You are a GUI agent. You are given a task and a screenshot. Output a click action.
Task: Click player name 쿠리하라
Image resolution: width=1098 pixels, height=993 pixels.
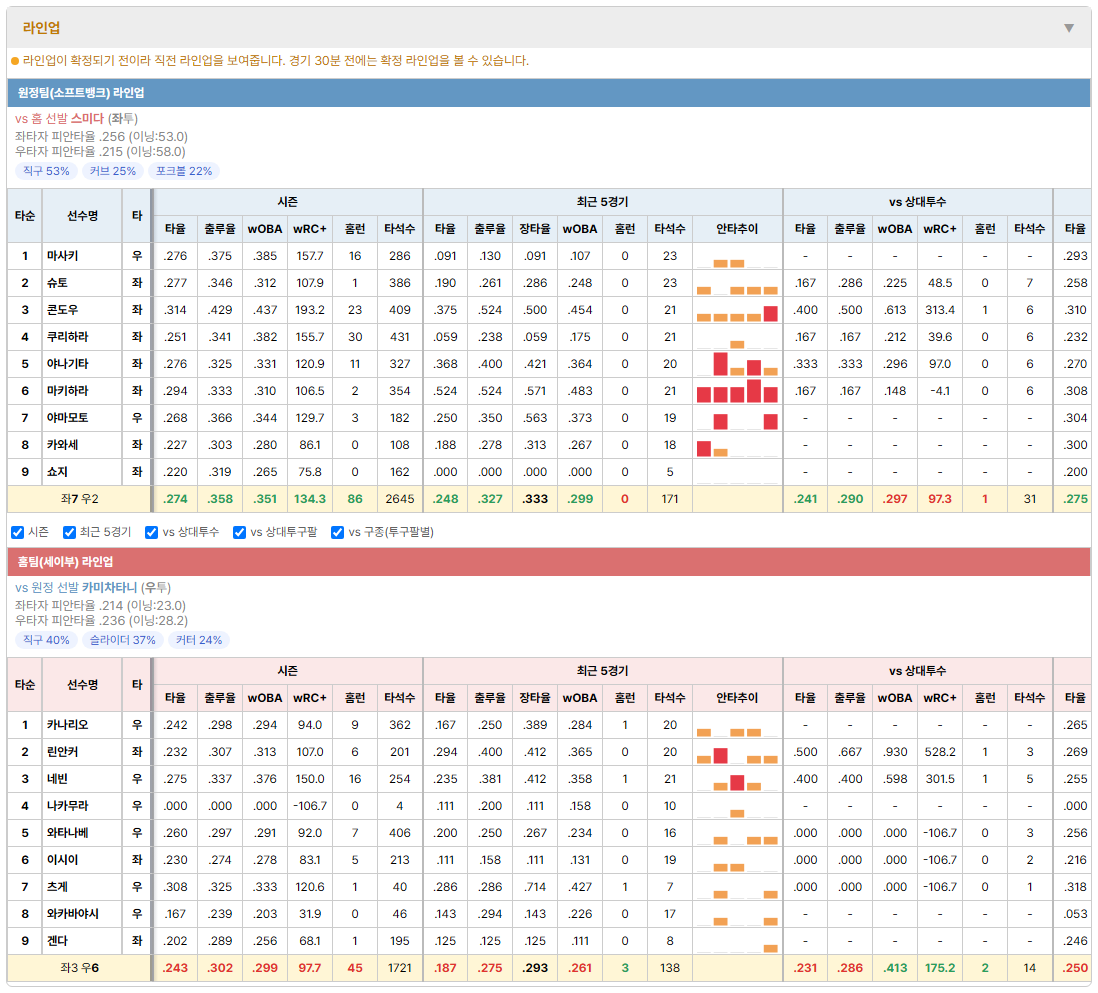coord(67,337)
